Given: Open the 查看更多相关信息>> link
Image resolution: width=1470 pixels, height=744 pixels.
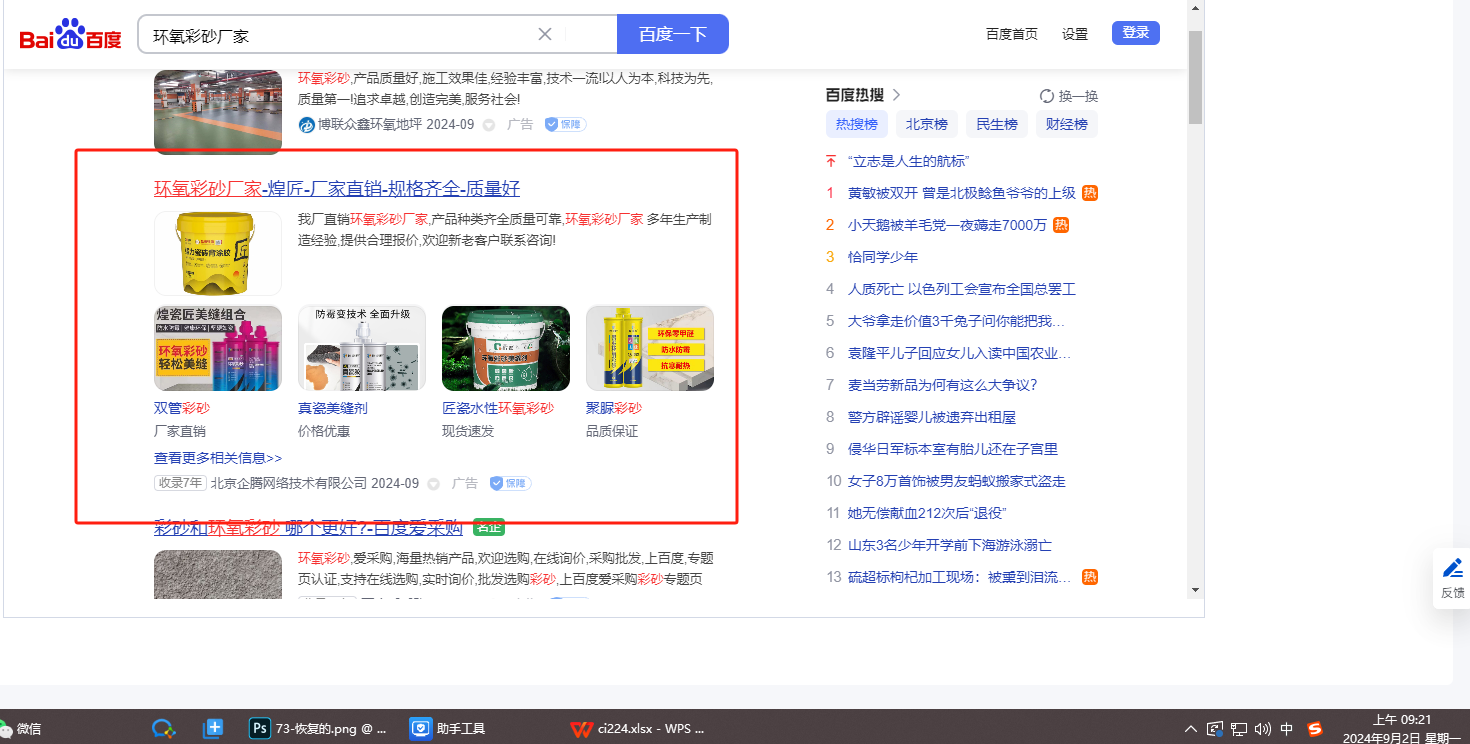Looking at the screenshot, I should [x=218, y=458].
